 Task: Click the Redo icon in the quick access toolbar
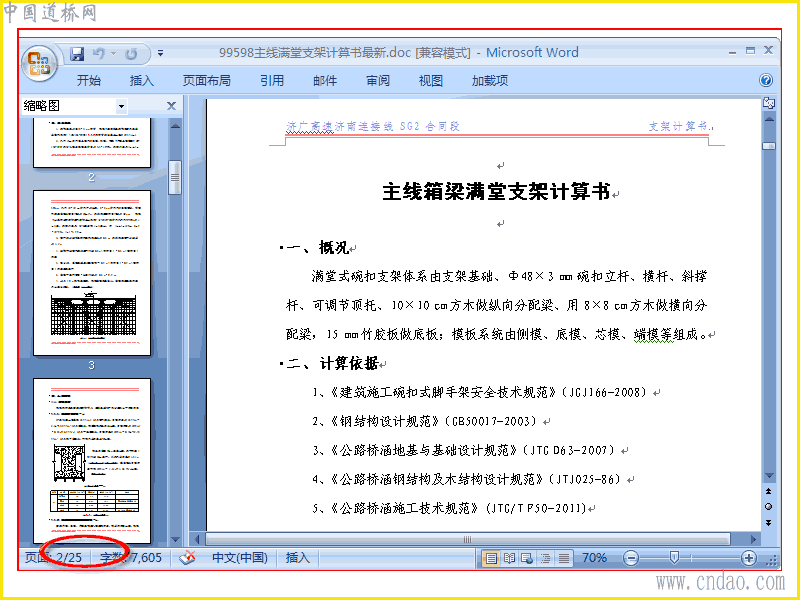131,54
